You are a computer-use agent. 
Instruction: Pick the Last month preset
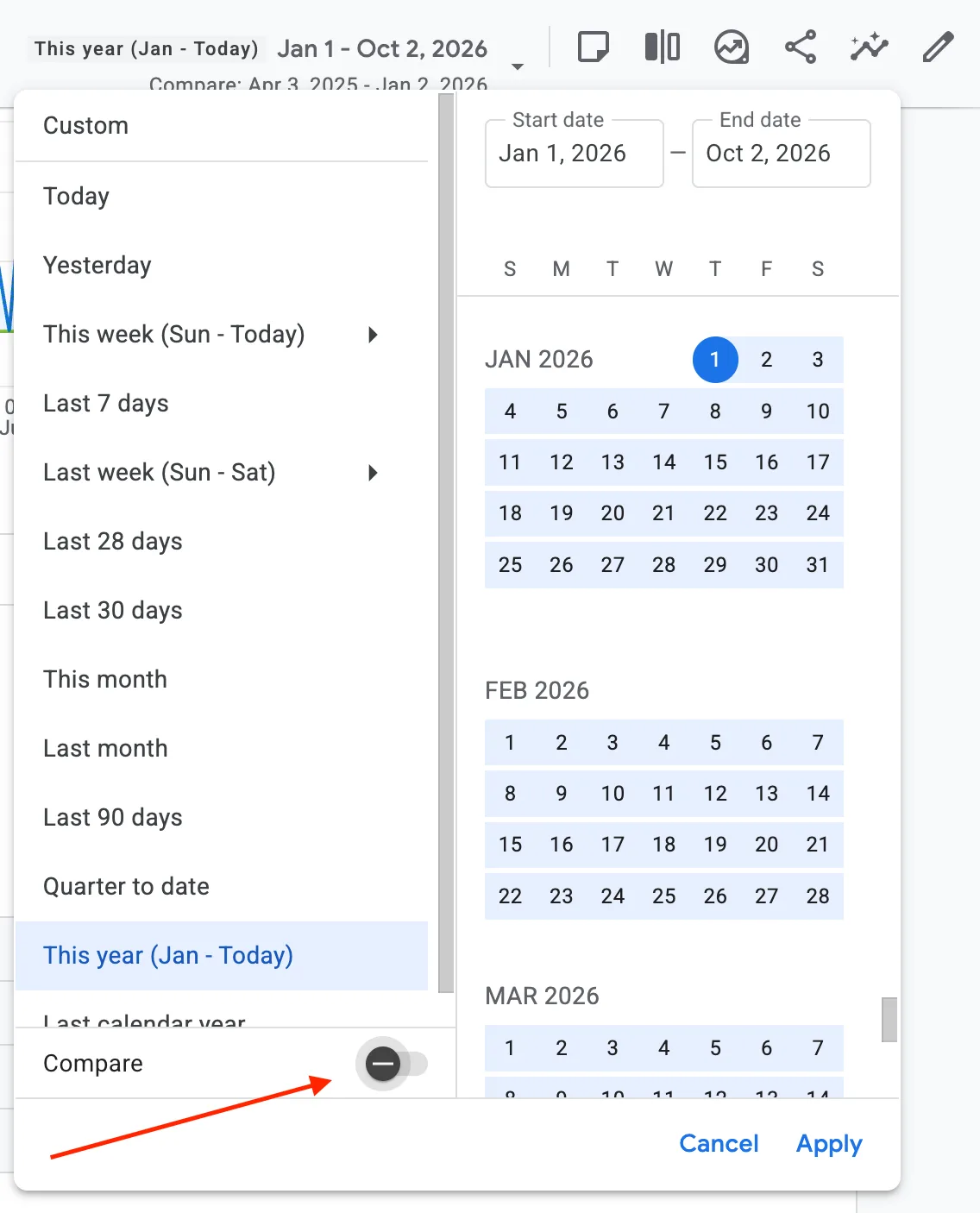222,749
